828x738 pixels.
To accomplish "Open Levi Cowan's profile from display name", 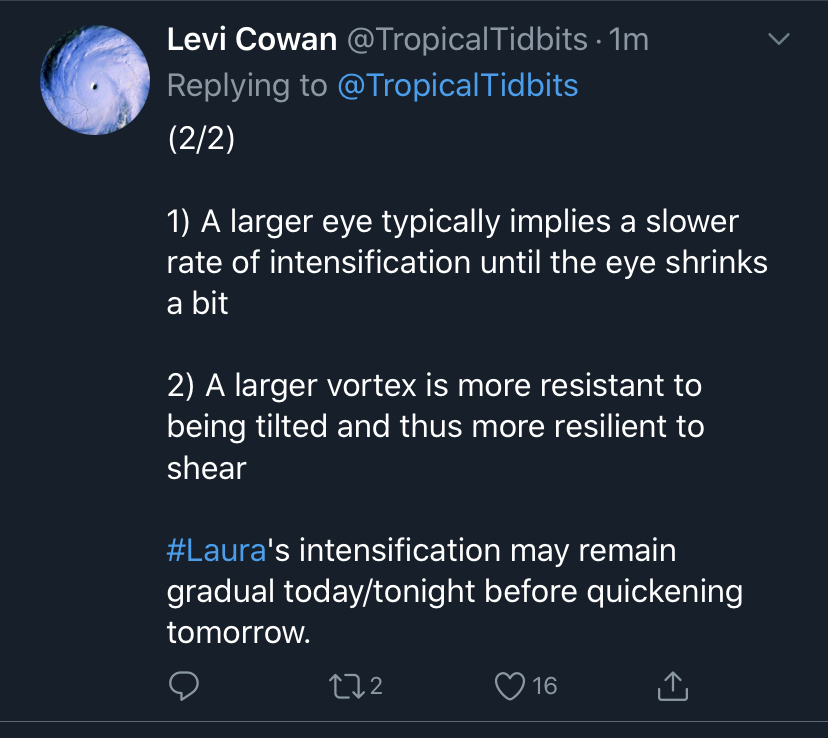I will click(251, 40).
